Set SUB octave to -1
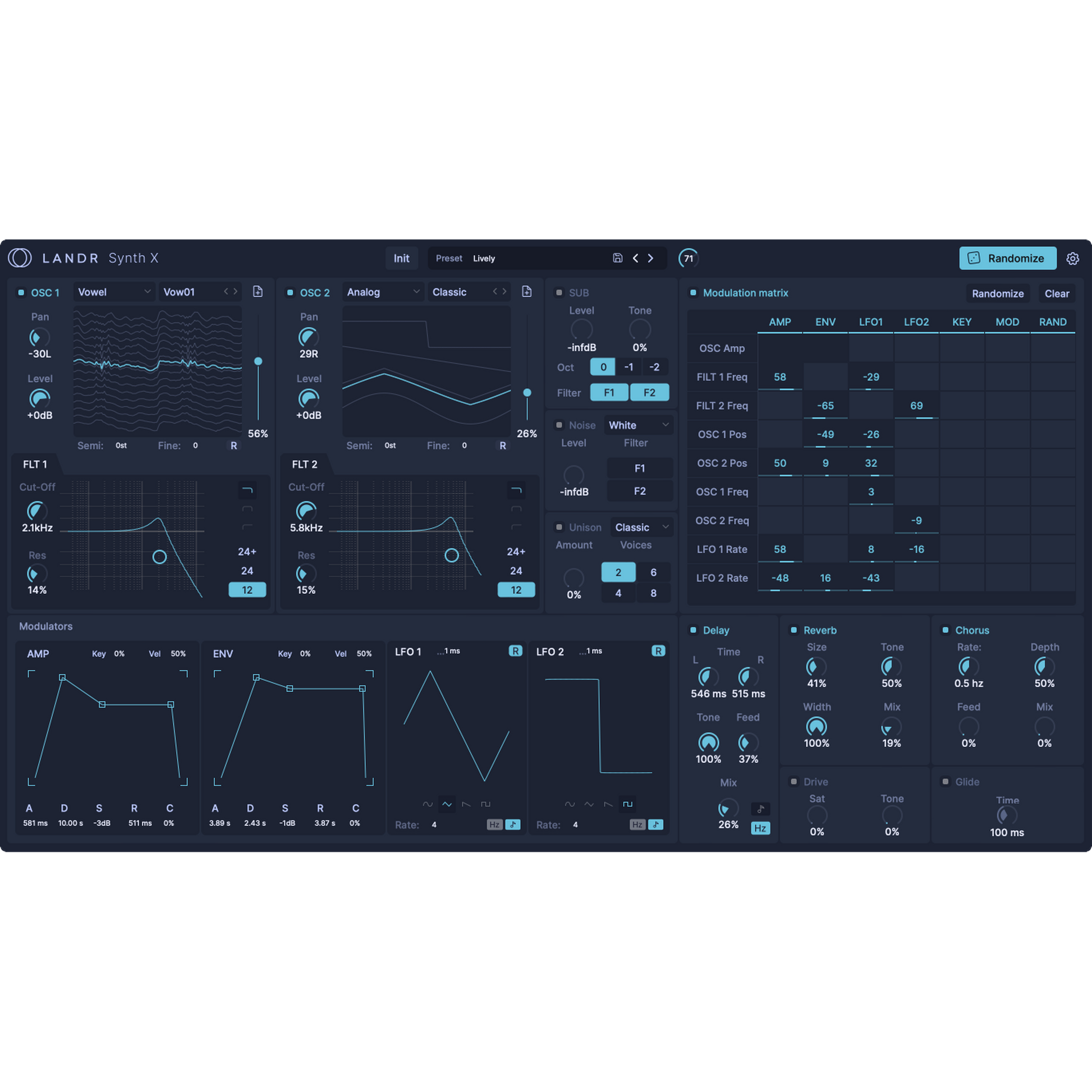Viewport: 1092px width, 1092px height. click(628, 367)
